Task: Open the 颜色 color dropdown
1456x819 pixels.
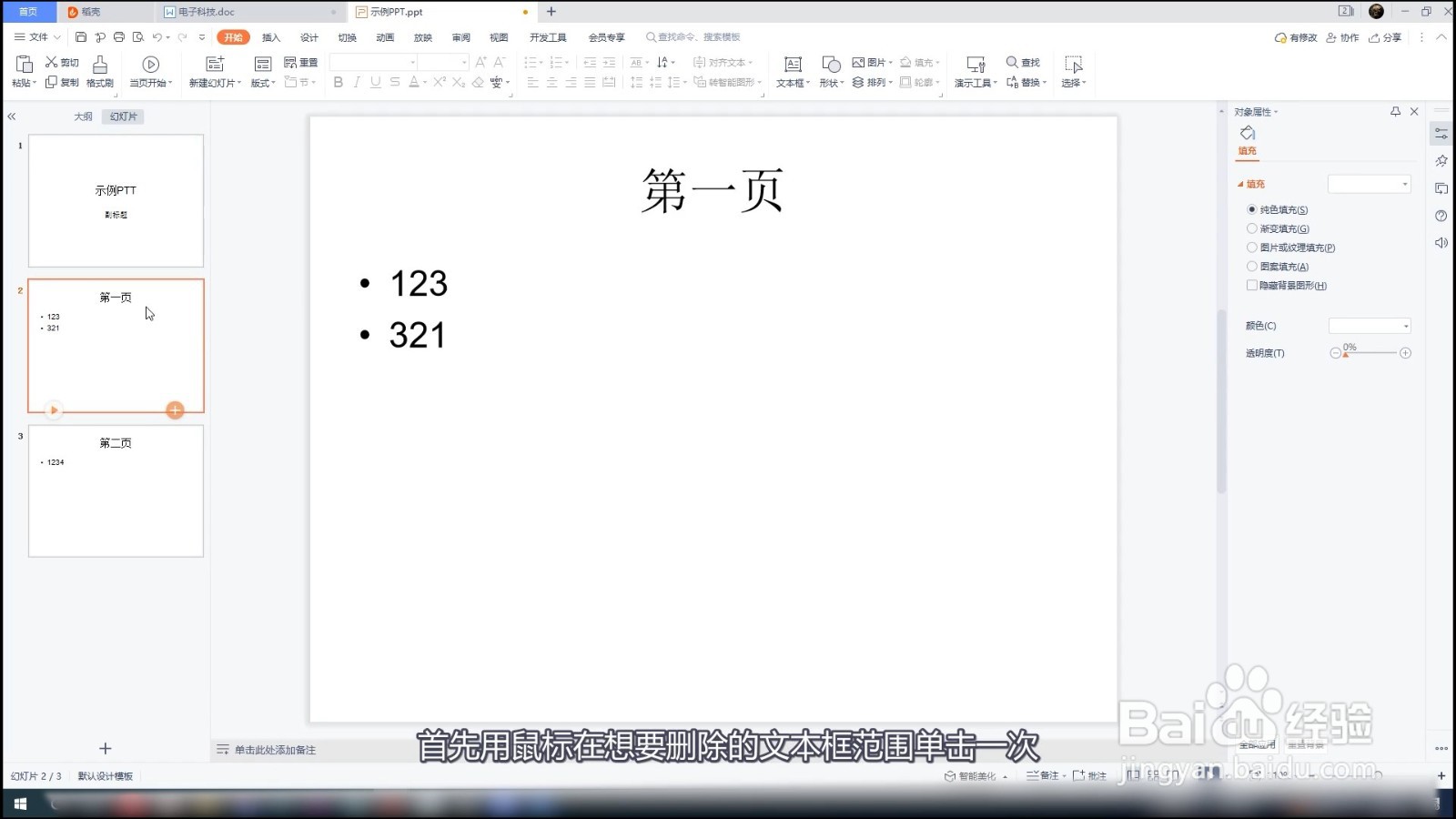Action: [1370, 325]
